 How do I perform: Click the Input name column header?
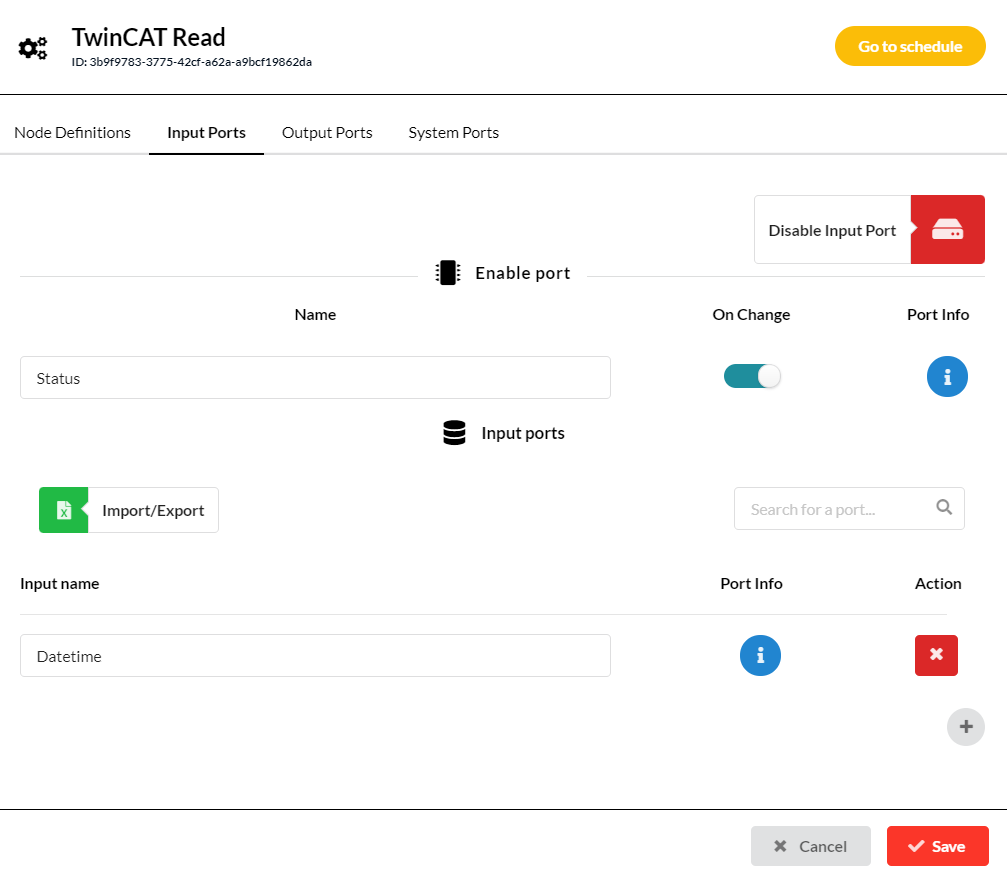tap(60, 584)
